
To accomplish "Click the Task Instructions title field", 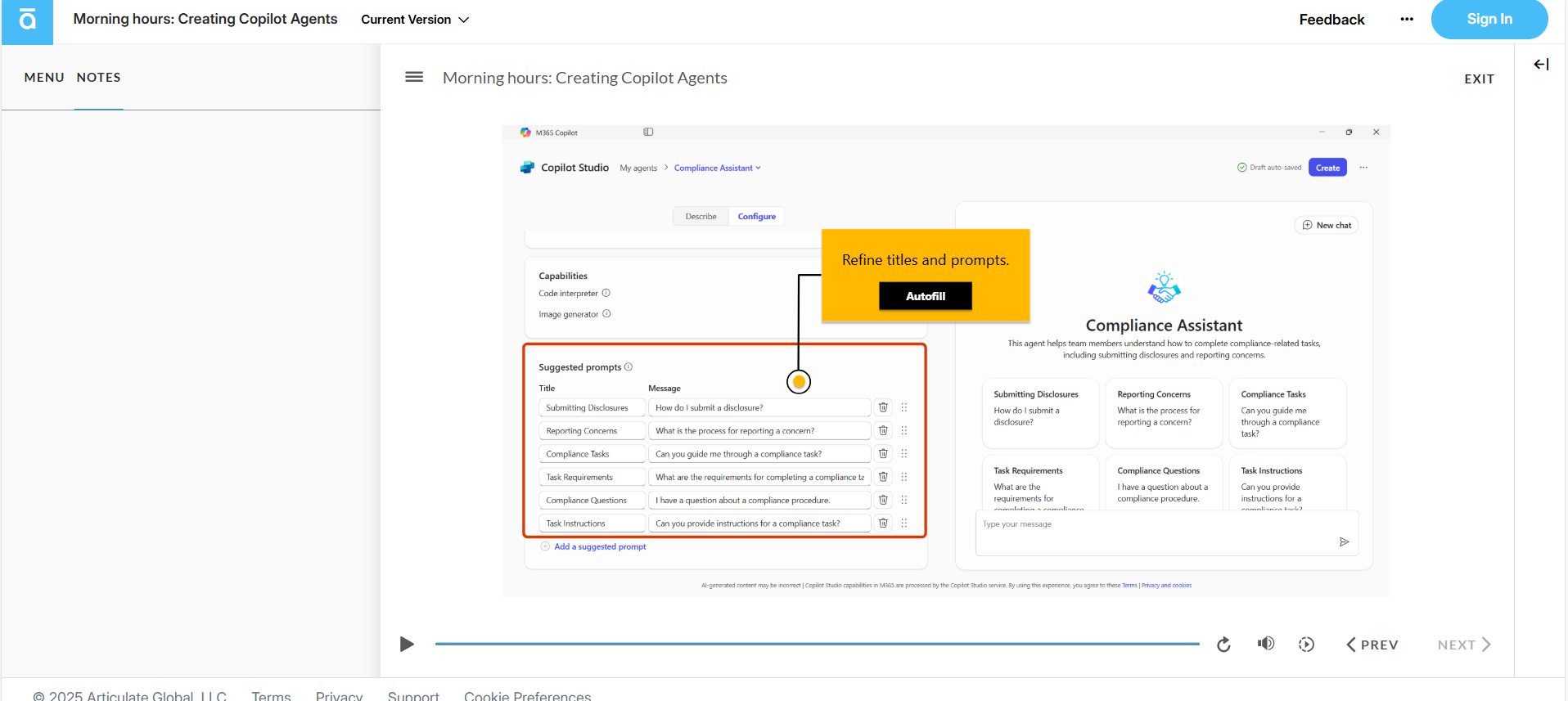I will pyautogui.click(x=592, y=523).
